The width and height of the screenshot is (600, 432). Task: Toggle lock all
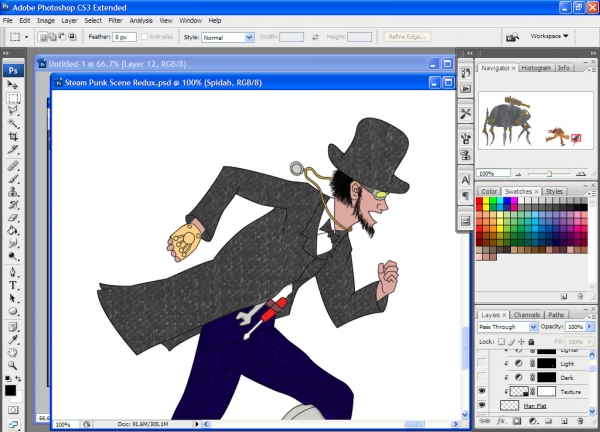point(531,342)
